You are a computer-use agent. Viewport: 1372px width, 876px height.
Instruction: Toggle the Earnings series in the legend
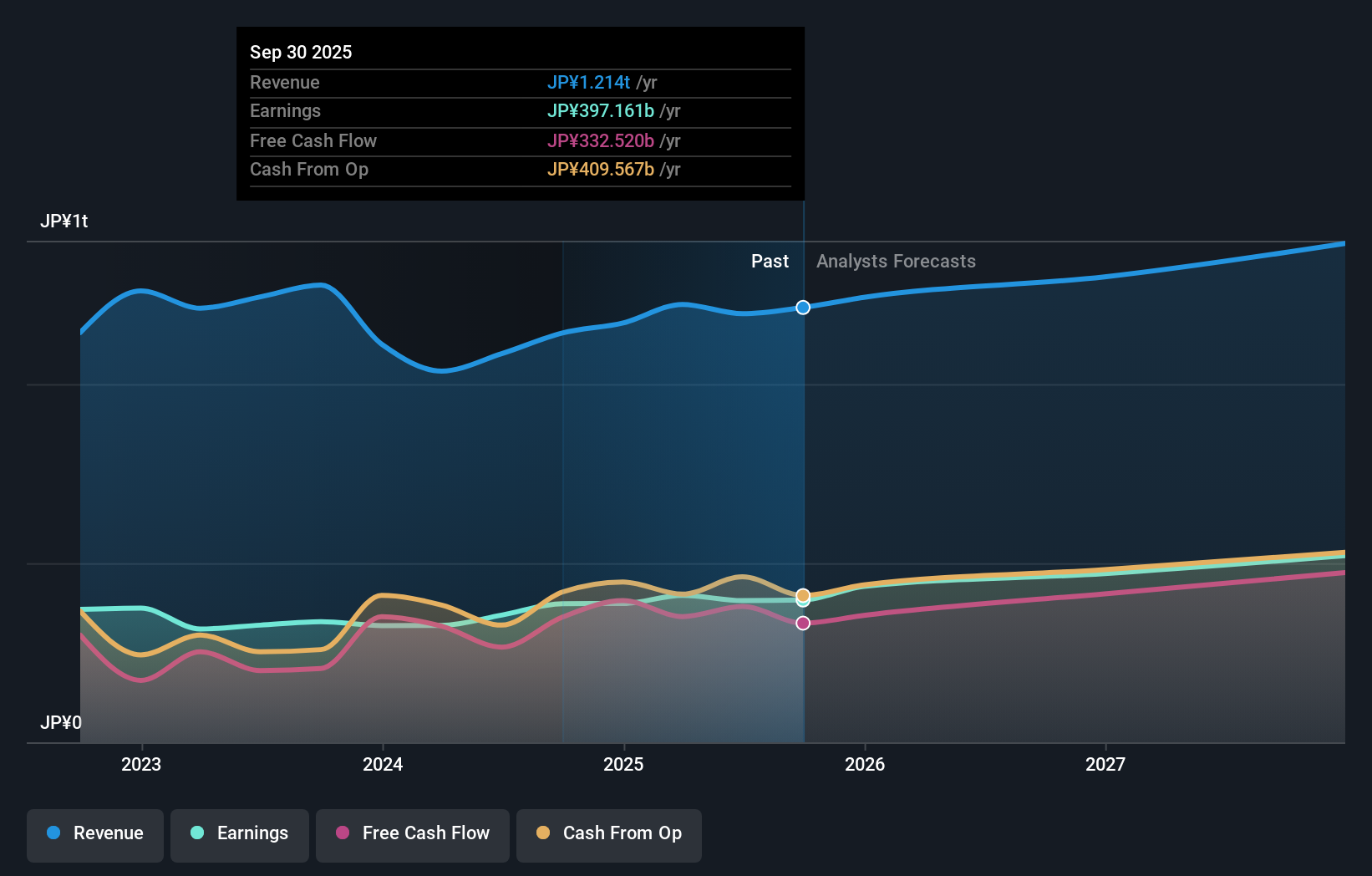point(240,835)
